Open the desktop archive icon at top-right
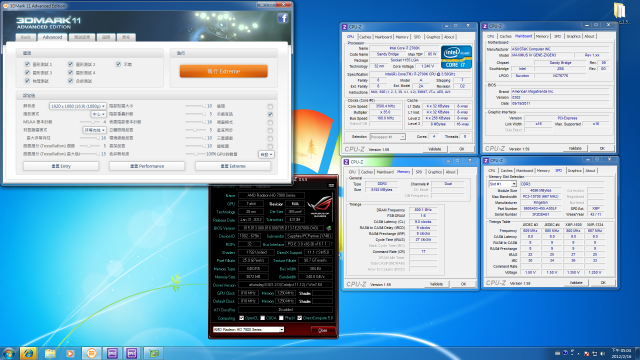The height and width of the screenshot is (360, 640). pos(620,10)
